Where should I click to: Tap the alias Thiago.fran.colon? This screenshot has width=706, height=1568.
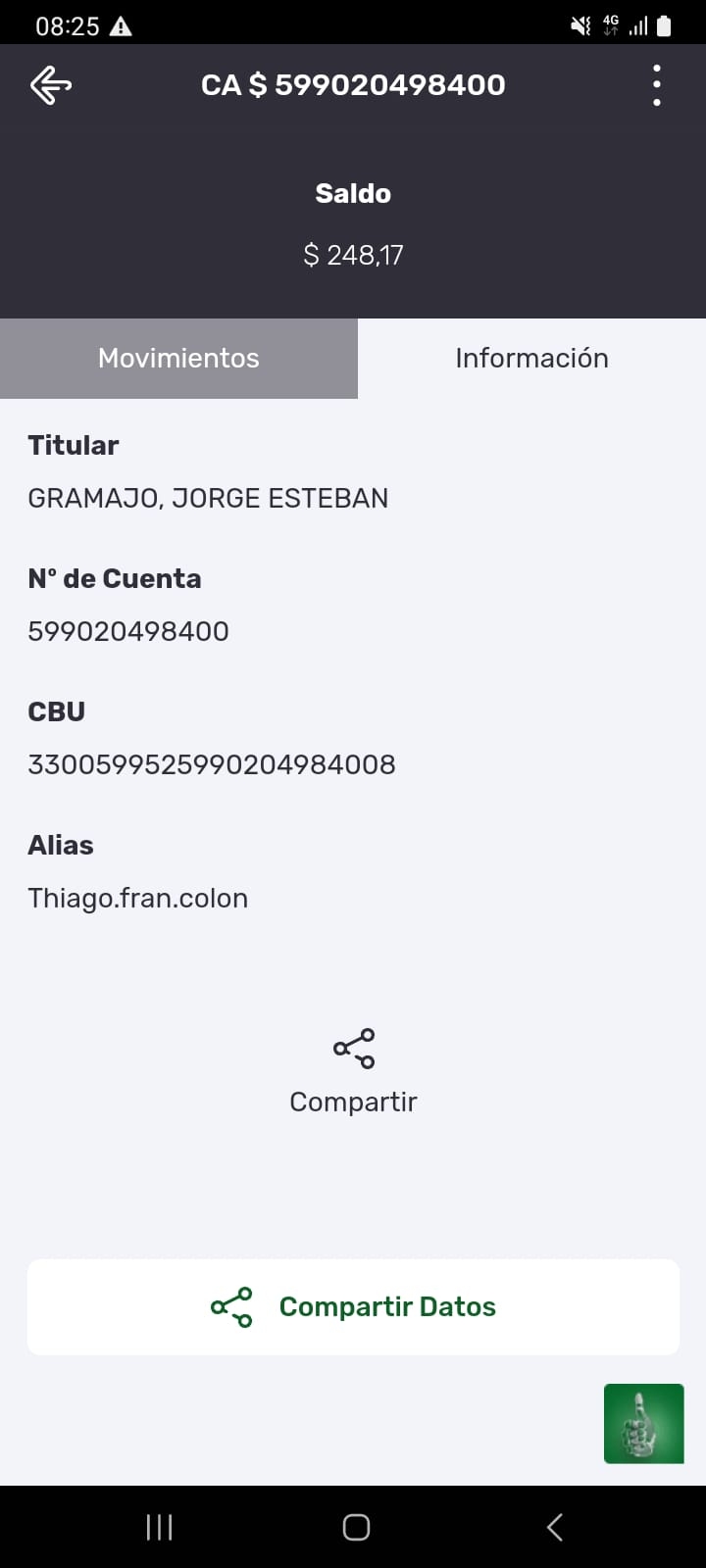tap(137, 898)
